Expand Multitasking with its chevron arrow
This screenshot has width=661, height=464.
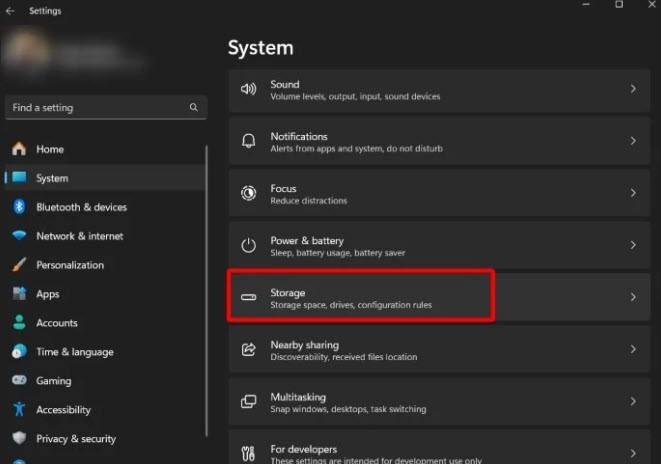(633, 401)
